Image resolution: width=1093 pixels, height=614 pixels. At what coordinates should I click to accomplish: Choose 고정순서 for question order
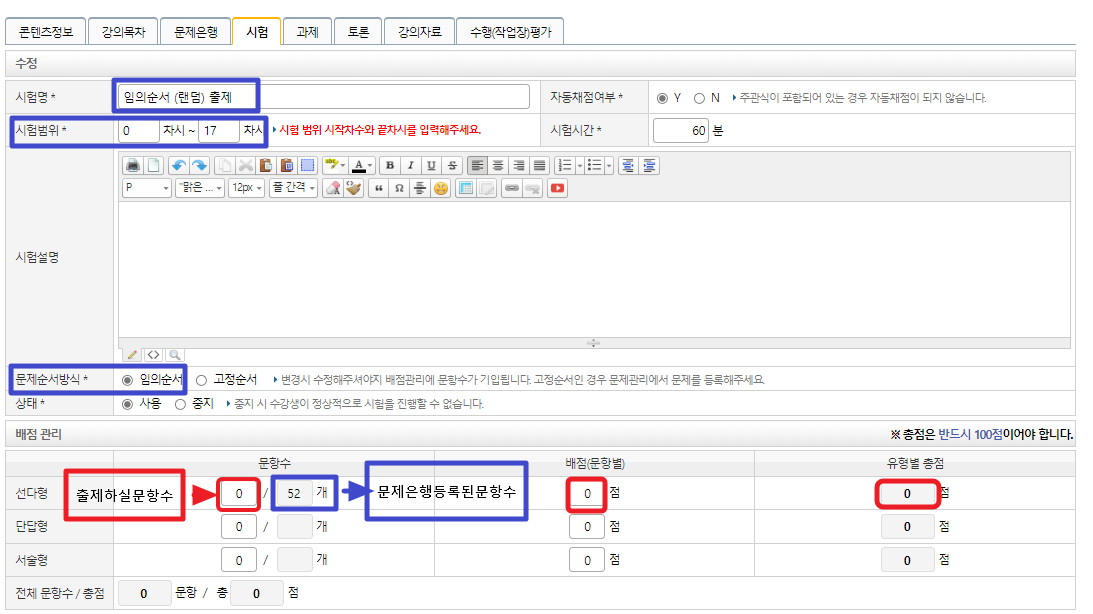201,380
